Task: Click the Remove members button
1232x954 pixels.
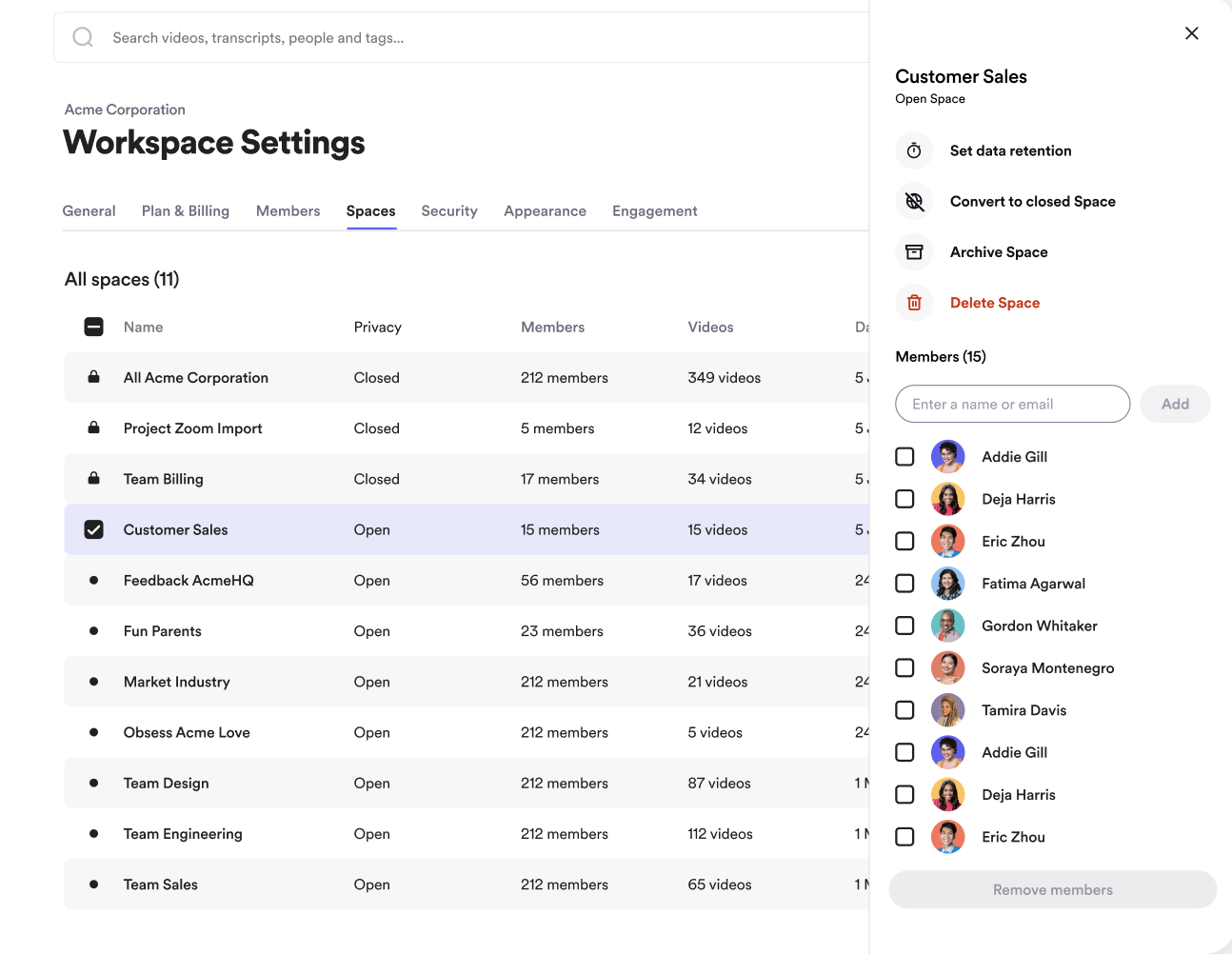Action: click(x=1052, y=889)
